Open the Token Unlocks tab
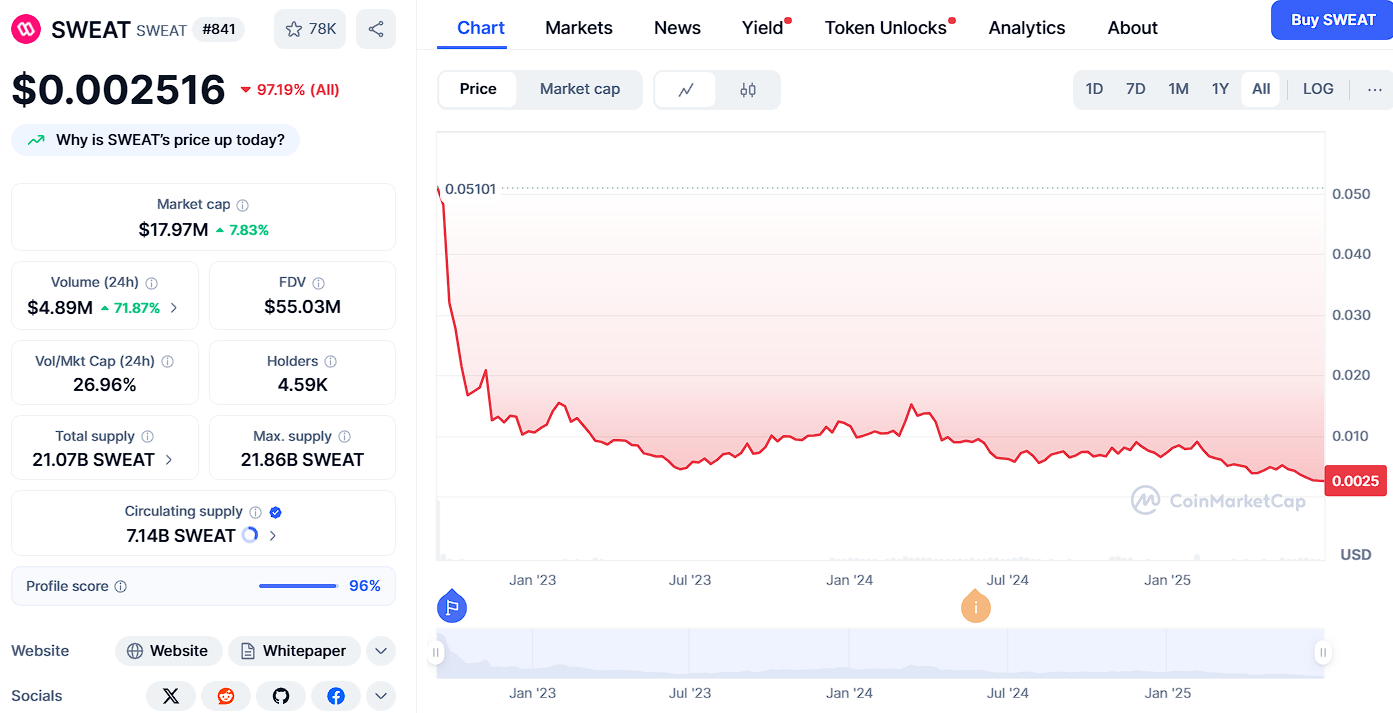The image size is (1393, 713). pos(886,28)
